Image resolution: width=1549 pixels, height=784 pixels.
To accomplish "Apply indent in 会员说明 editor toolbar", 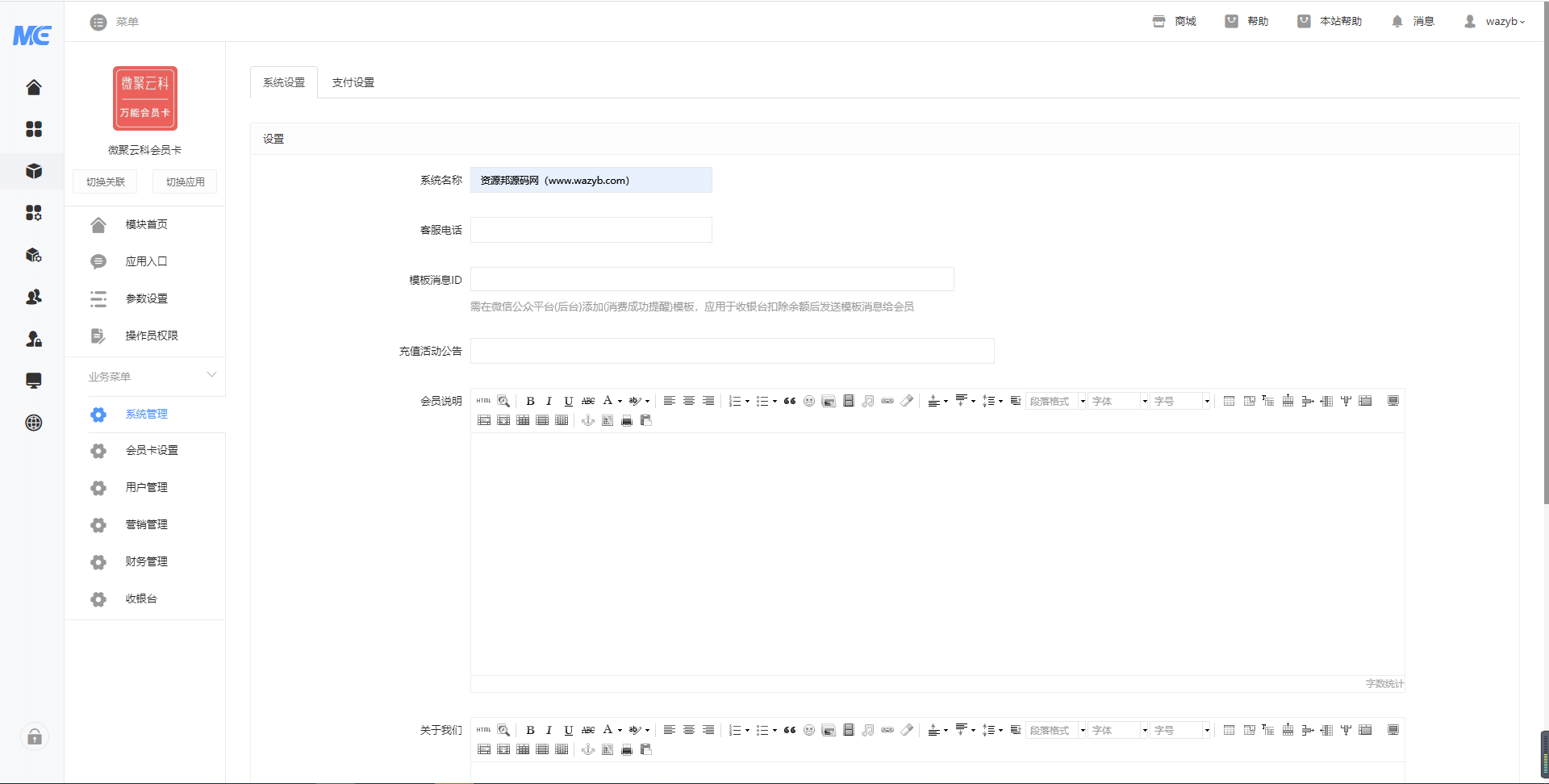I will pyautogui.click(x=1016, y=401).
